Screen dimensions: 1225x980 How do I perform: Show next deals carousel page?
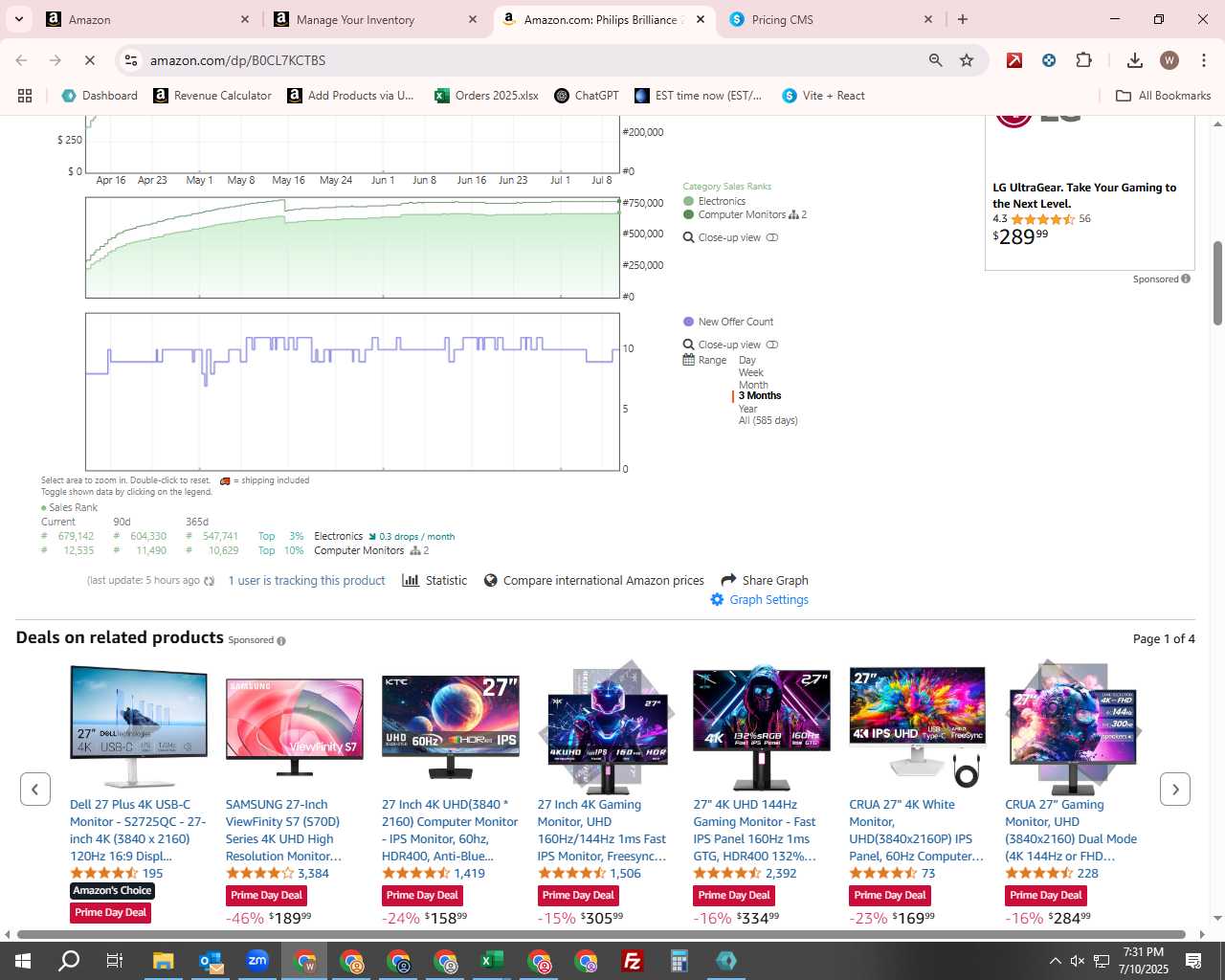(x=1175, y=790)
